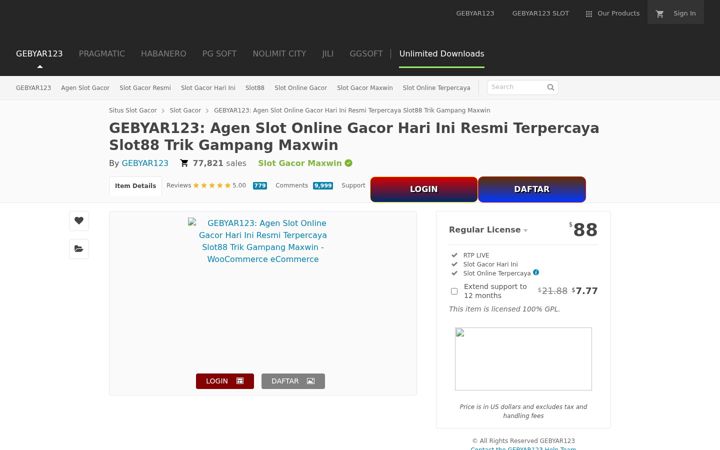Image resolution: width=720 pixels, height=450 pixels.
Task: Open Slot88 category link
Action: 254,88
